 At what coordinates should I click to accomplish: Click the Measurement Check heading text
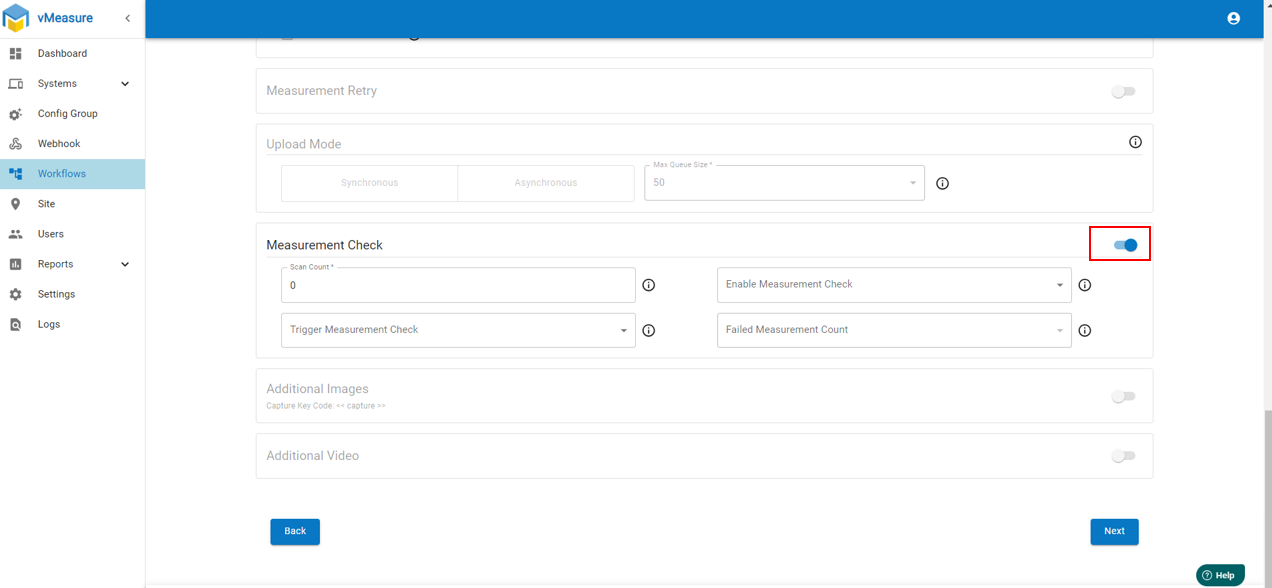[x=324, y=245]
